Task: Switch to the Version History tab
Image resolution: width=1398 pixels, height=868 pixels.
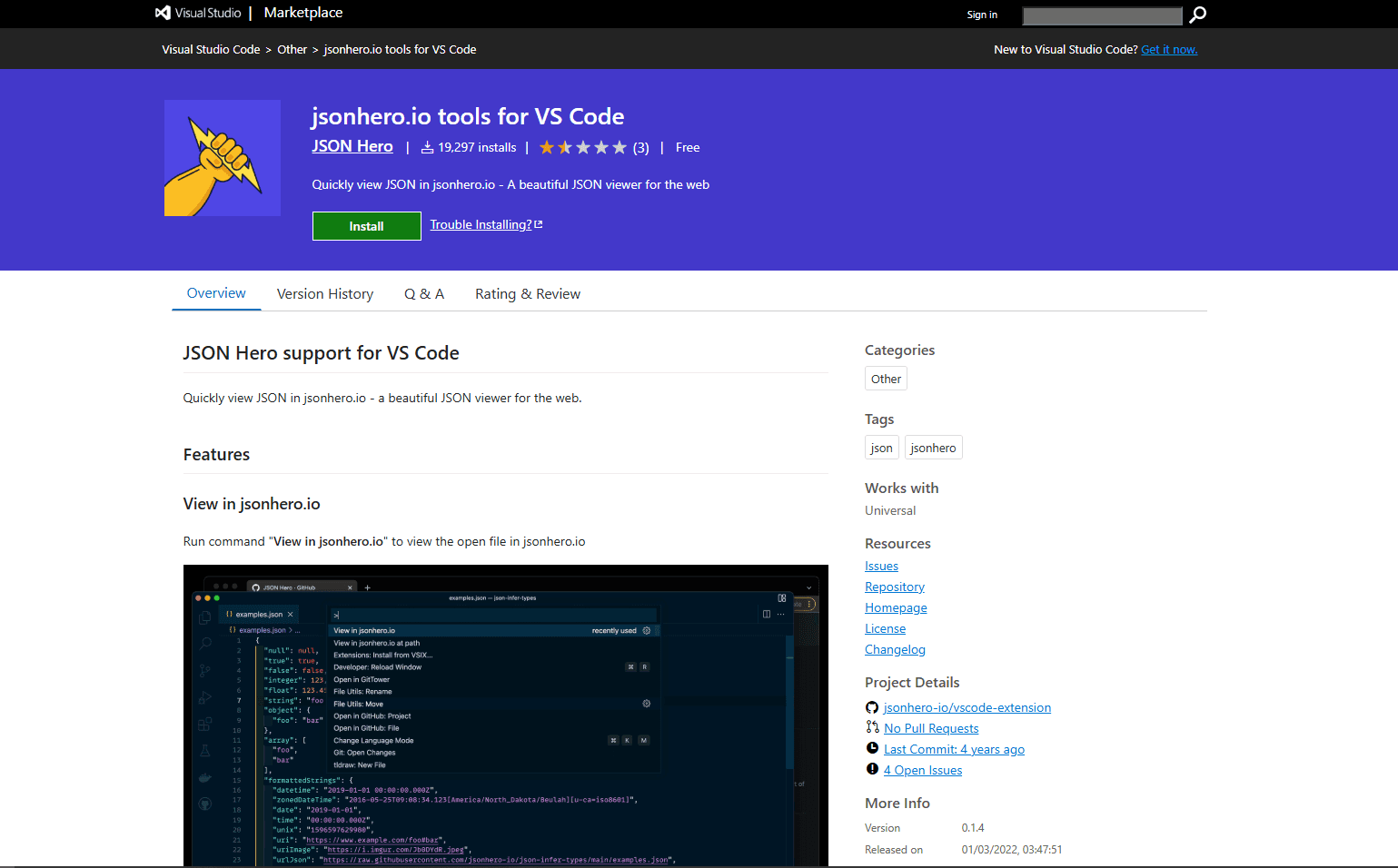Action: point(324,293)
